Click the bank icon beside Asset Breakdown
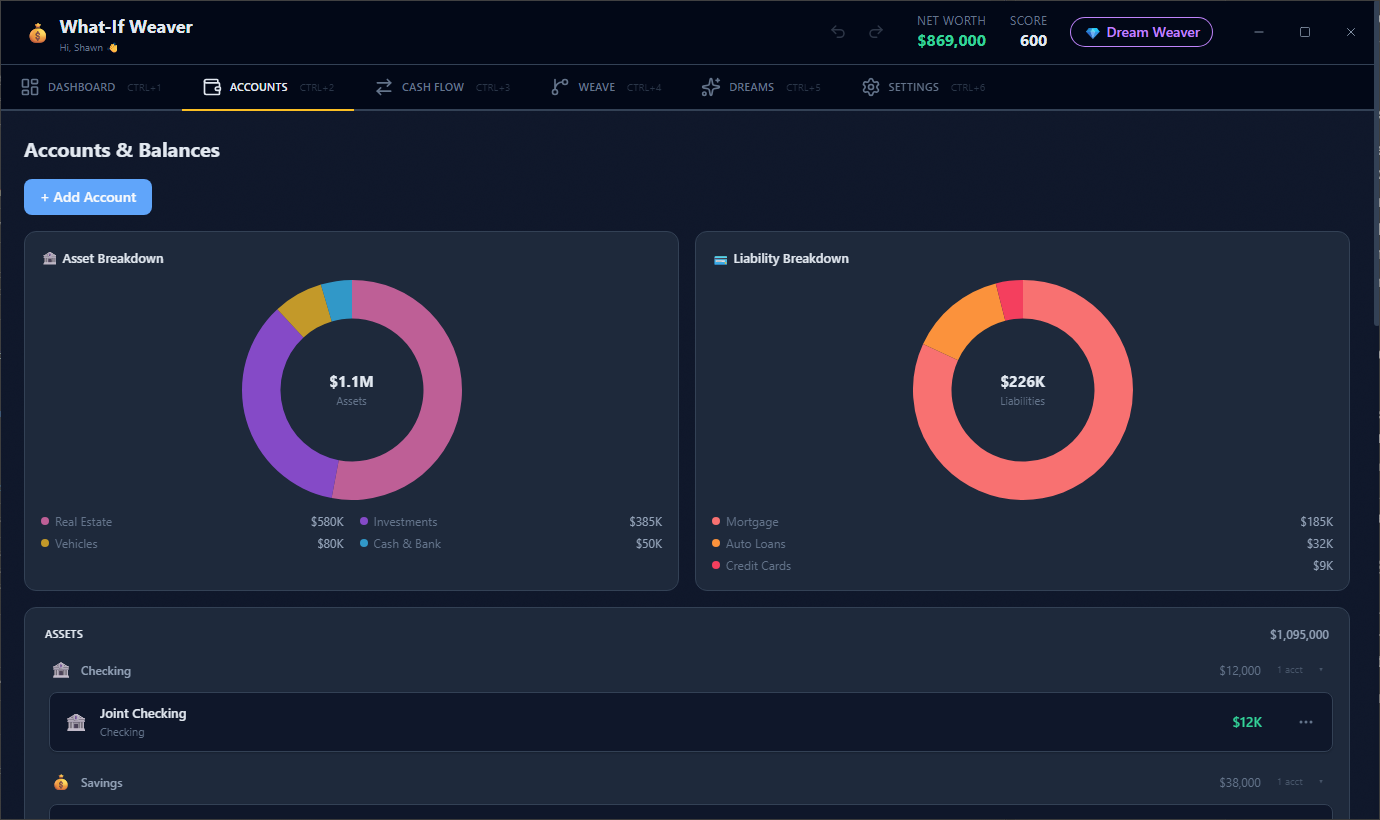Screen dimensions: 1380x820 tap(50, 258)
